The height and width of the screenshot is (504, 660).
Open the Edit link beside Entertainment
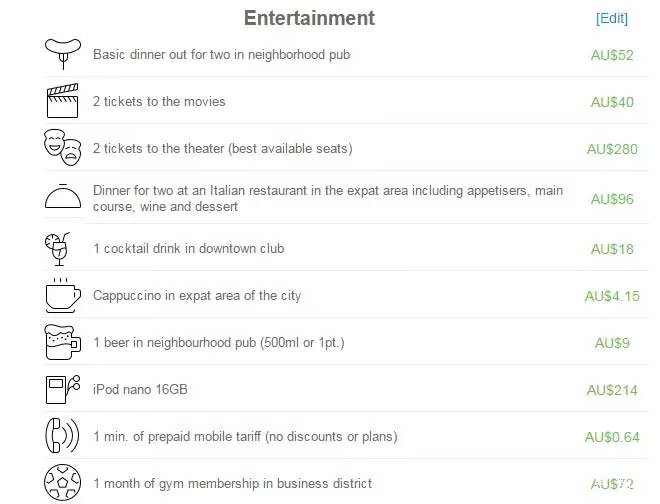point(612,18)
